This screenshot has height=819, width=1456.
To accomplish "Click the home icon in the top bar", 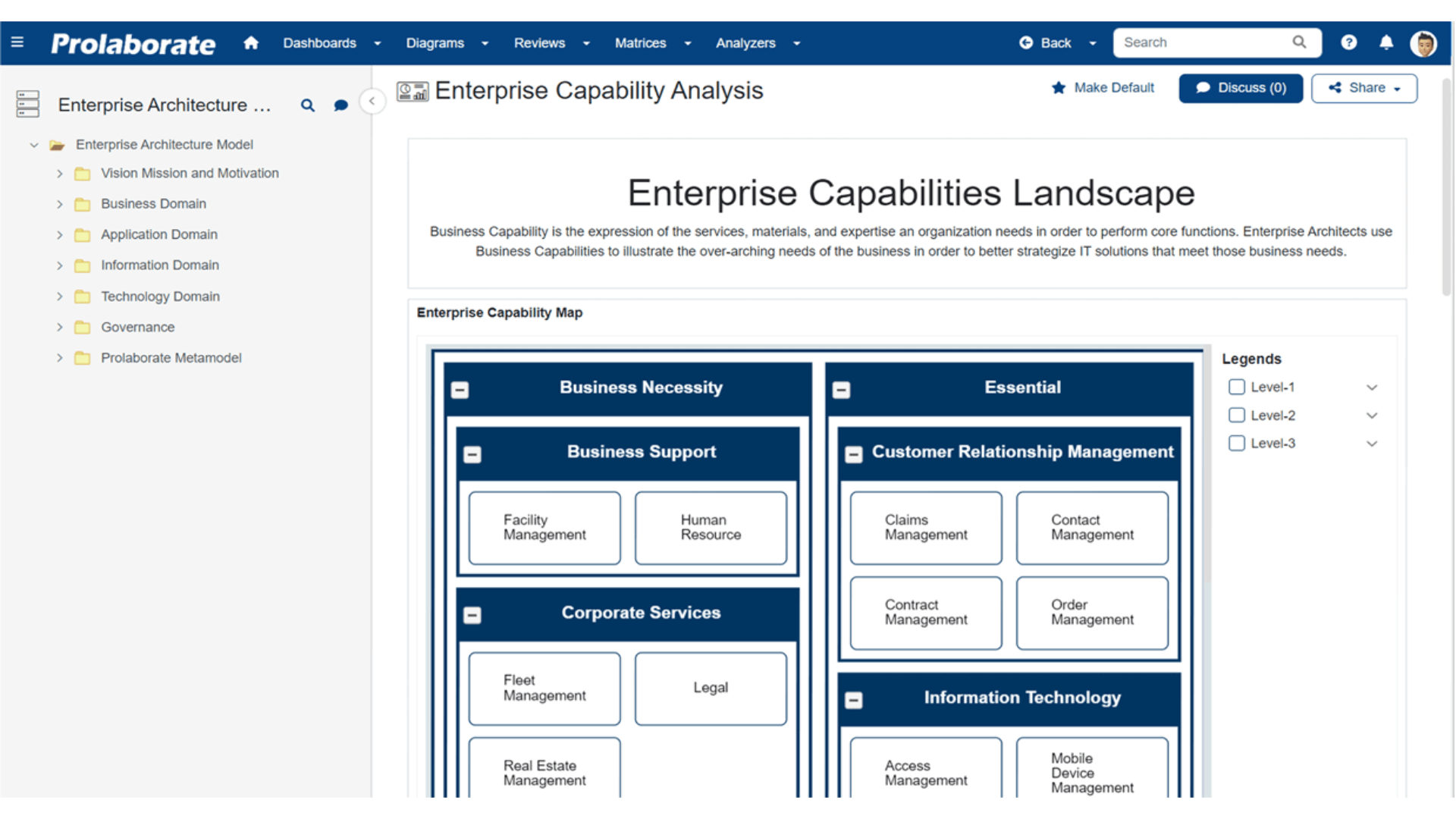I will click(251, 43).
